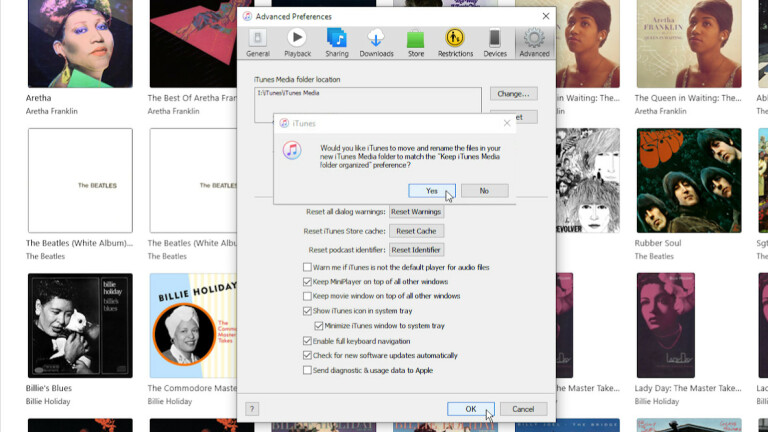Toggle Keep movie window on top checkbox

coord(307,296)
